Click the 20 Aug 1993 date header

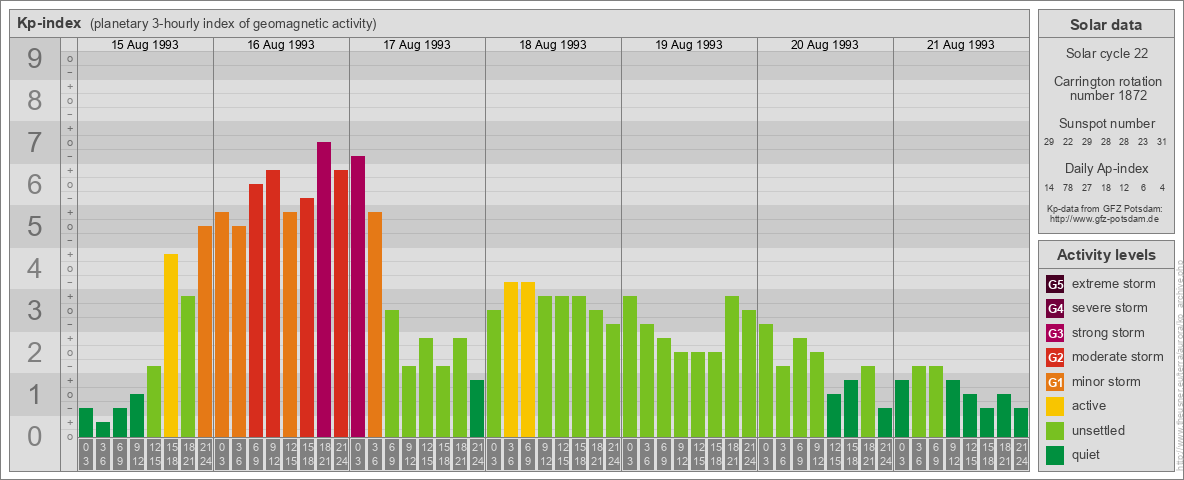pos(825,45)
